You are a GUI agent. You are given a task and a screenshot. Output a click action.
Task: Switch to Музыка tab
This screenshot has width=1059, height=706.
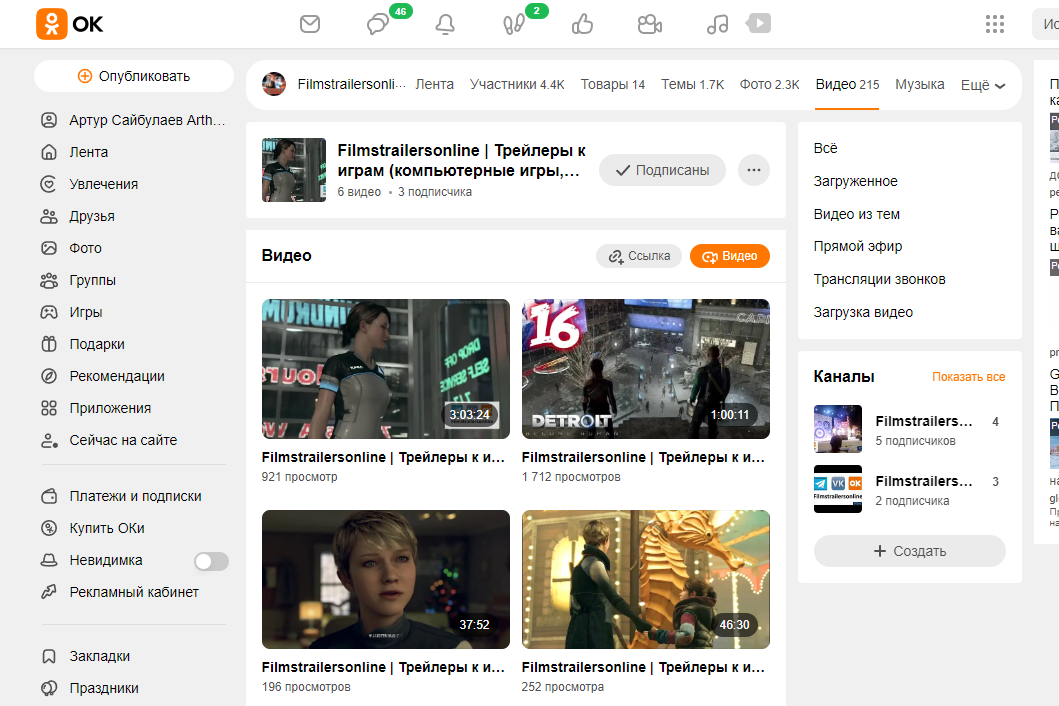click(919, 84)
